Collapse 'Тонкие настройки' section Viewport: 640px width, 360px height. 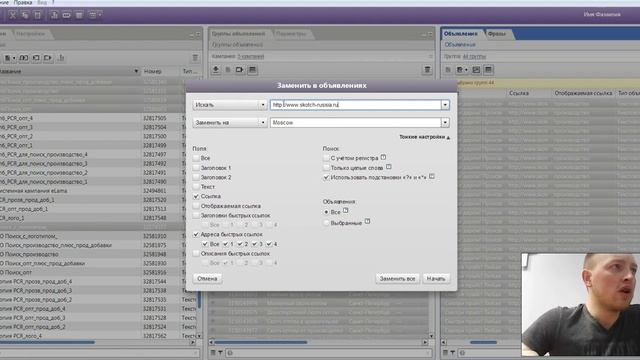pyautogui.click(x=424, y=137)
